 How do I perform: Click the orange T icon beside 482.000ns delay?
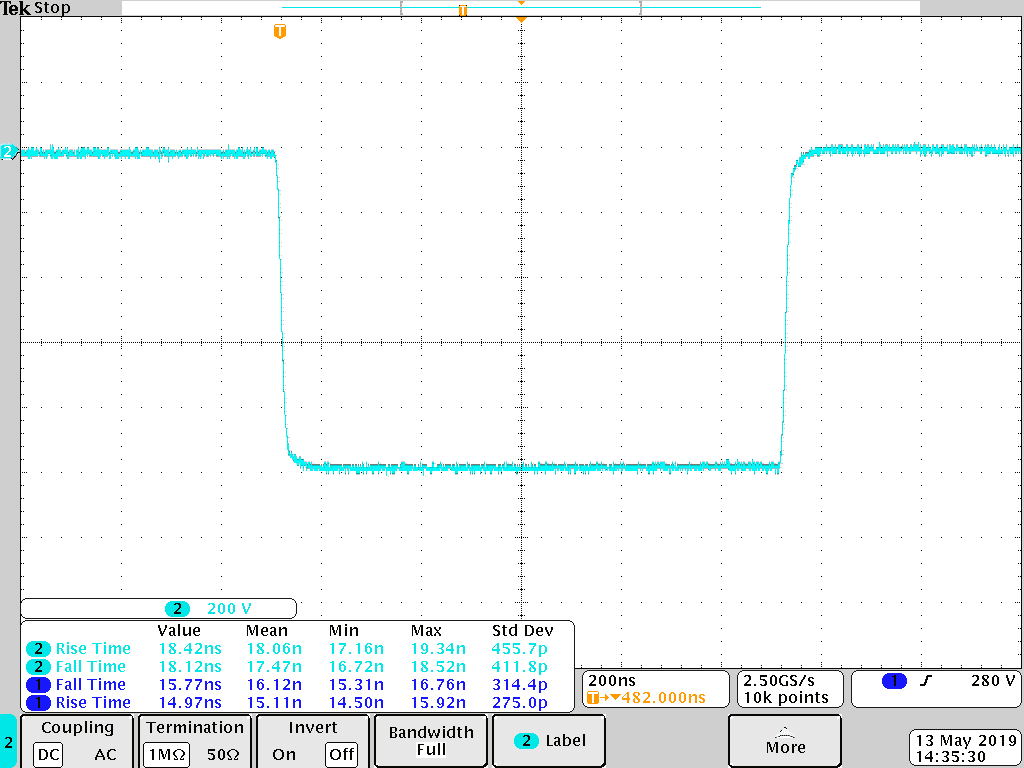pyautogui.click(x=595, y=698)
